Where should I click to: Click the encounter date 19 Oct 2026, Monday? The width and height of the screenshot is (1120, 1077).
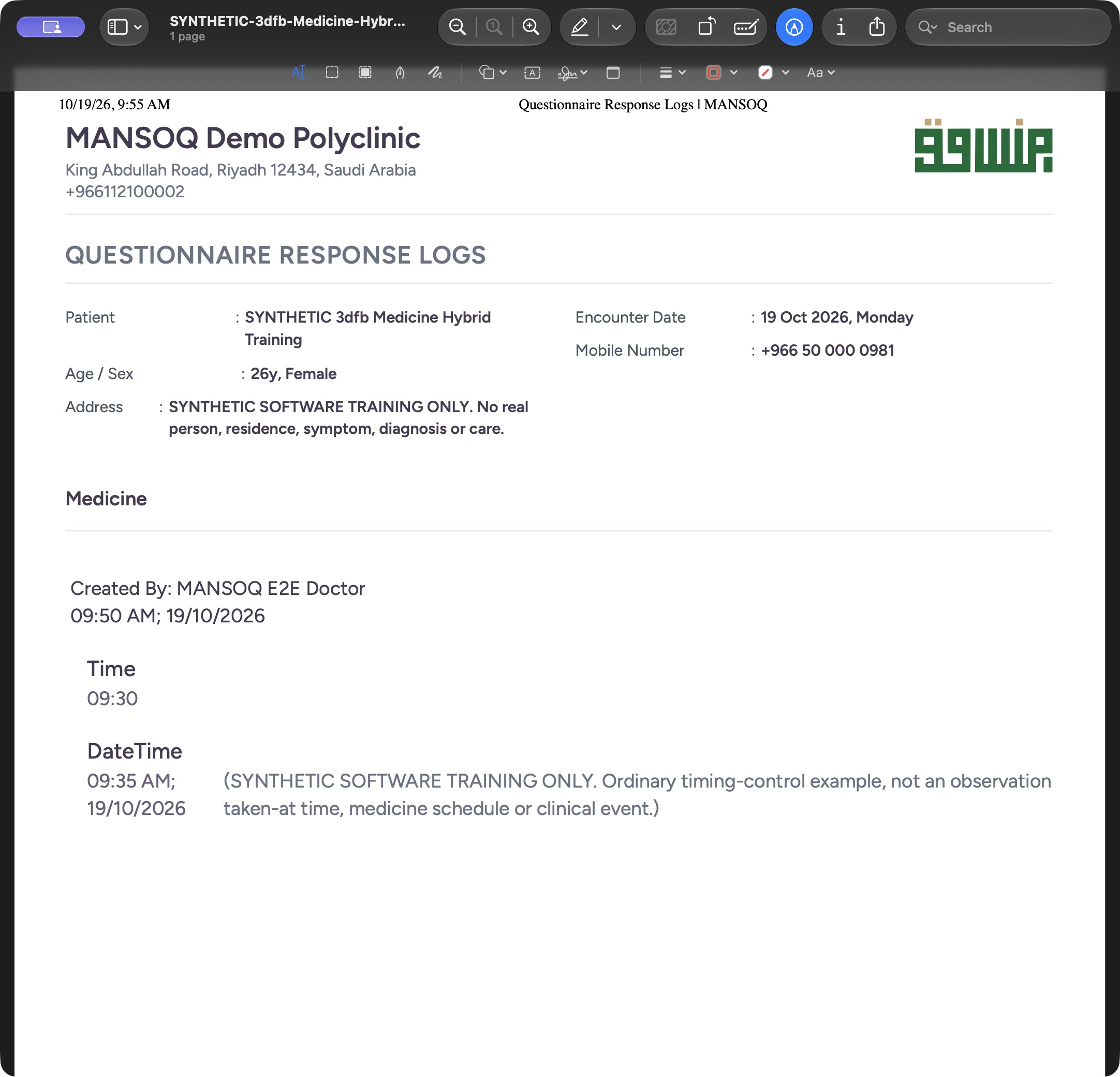tap(837, 317)
